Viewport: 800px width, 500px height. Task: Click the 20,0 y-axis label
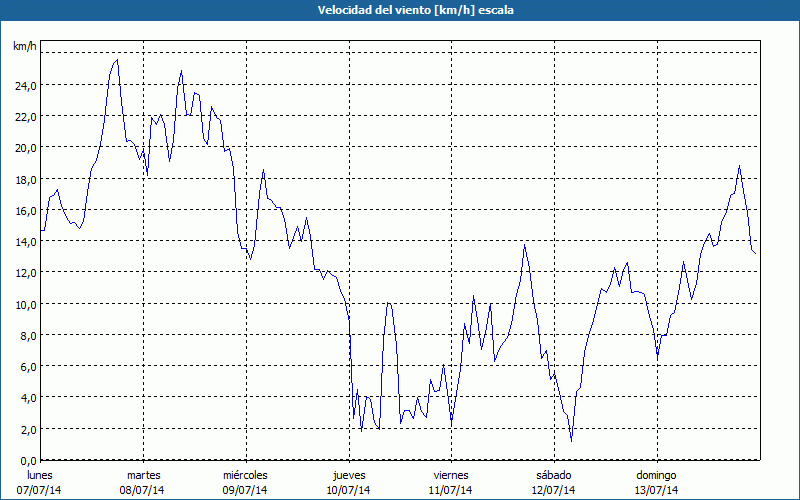(25, 148)
